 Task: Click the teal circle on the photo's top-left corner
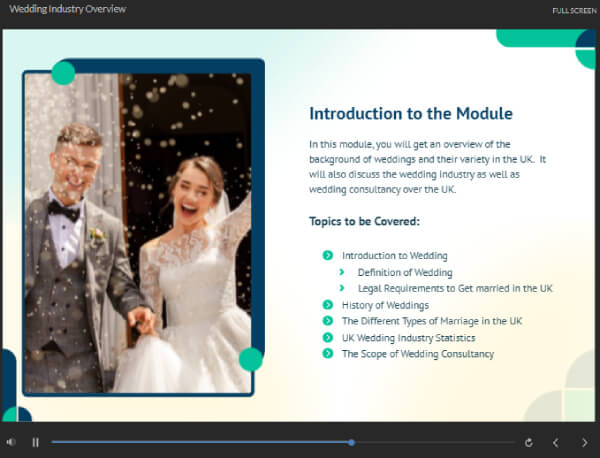coord(62,73)
